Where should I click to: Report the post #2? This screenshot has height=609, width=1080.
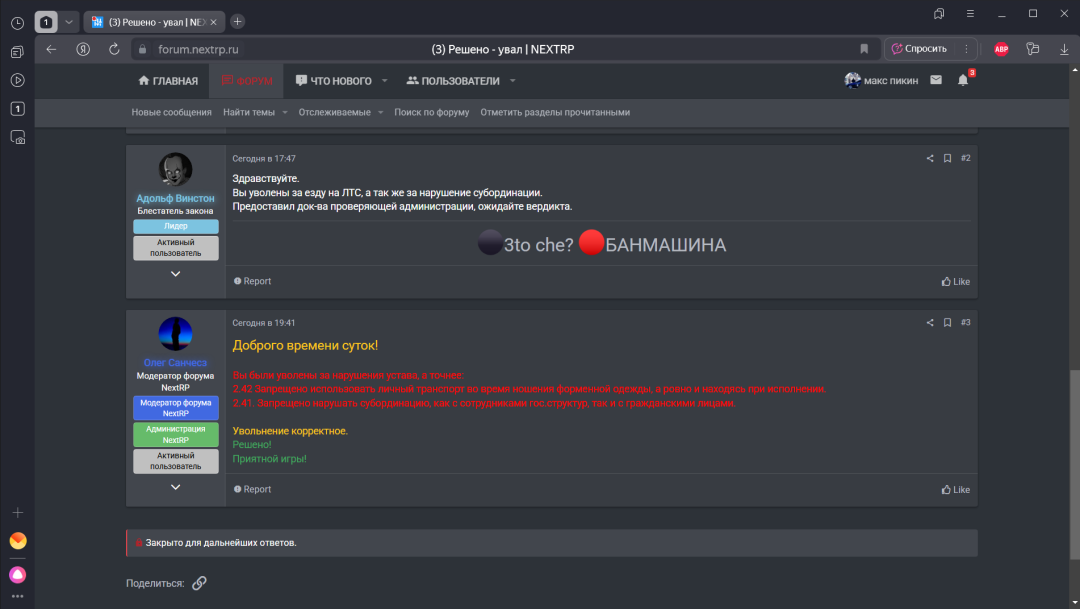point(252,282)
